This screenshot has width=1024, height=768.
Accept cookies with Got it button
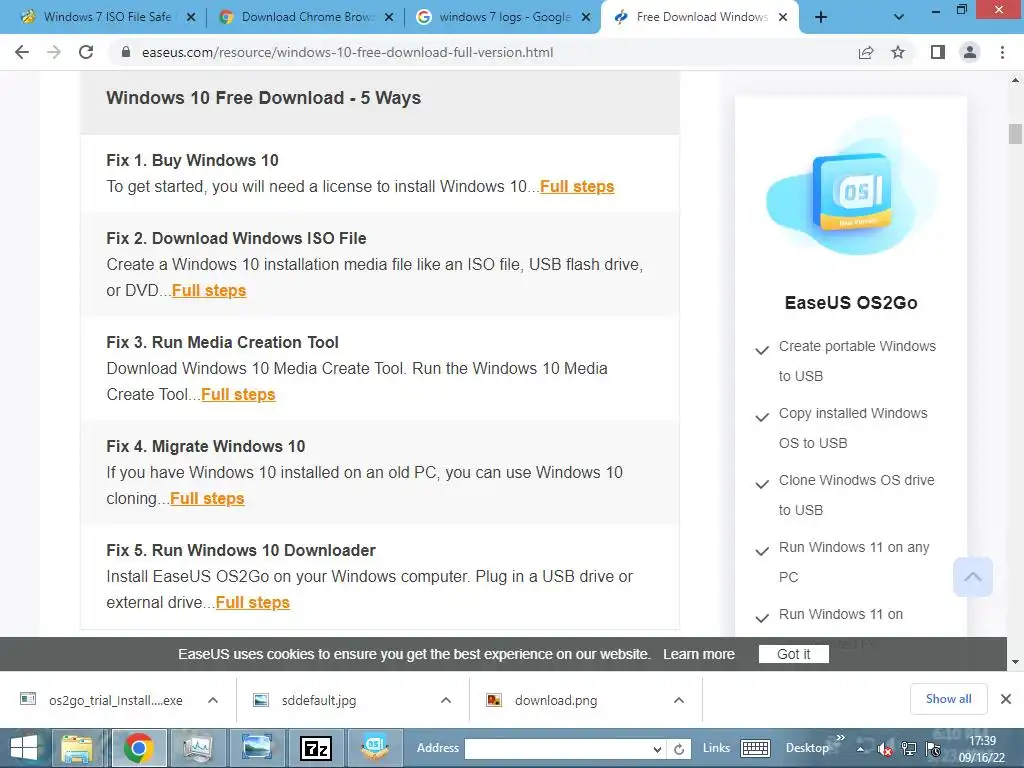793,654
